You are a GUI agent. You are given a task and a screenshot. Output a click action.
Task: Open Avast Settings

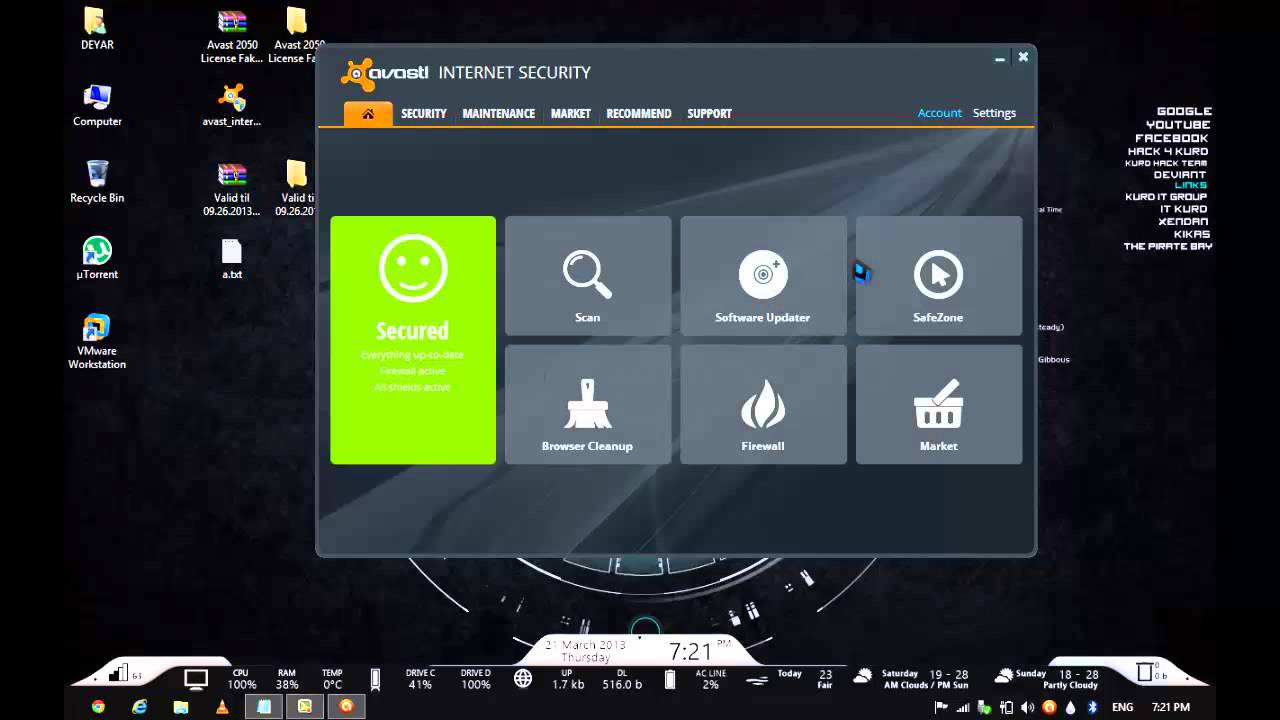tap(994, 113)
